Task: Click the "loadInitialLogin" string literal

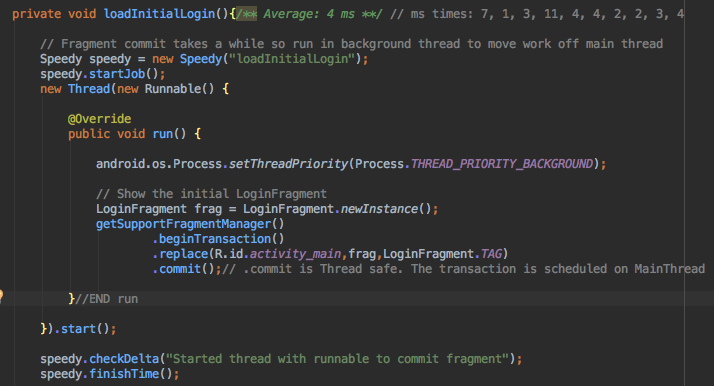Action: 291,59
